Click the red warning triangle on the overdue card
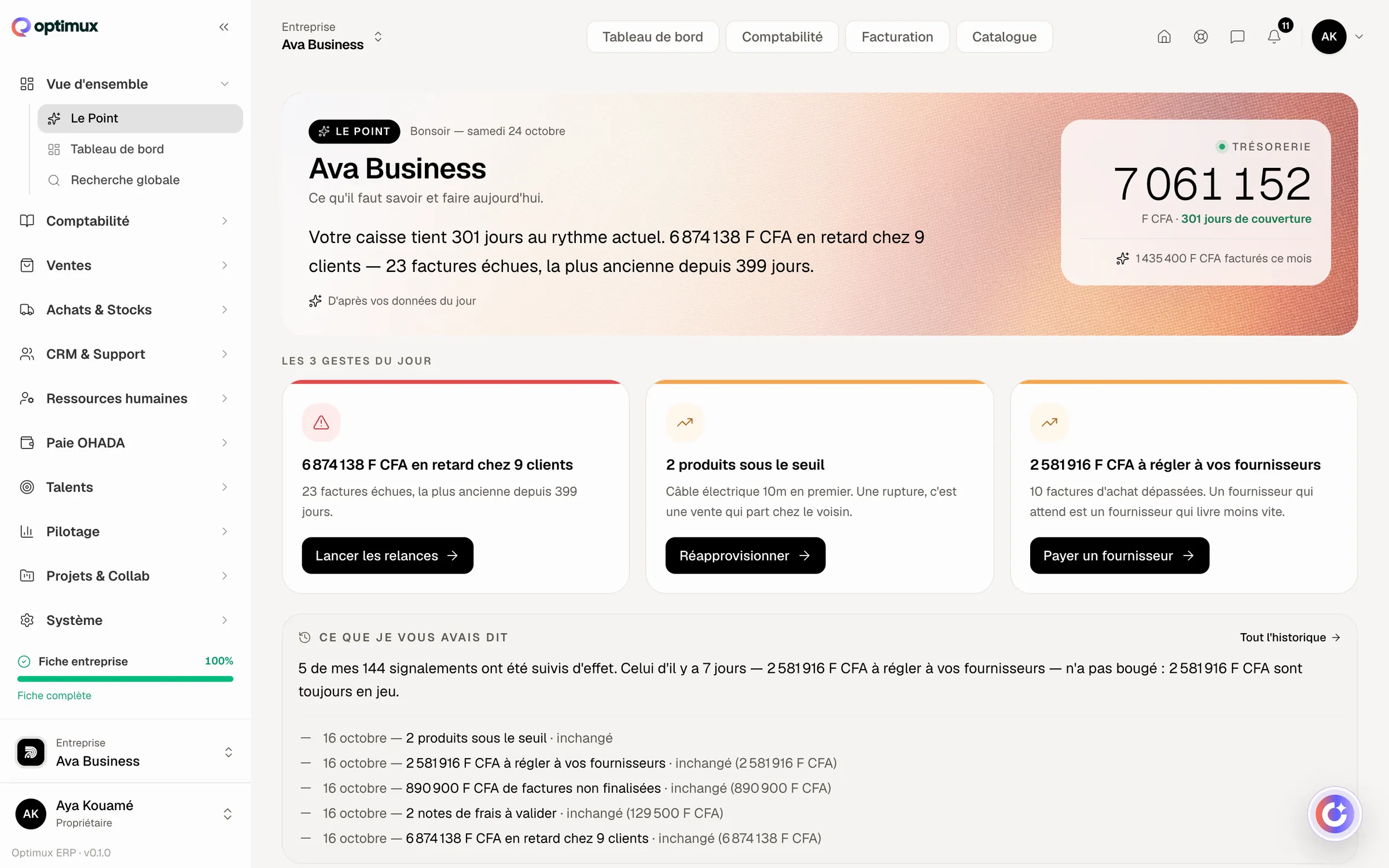Screen dimensions: 1389x868 tap(321, 422)
